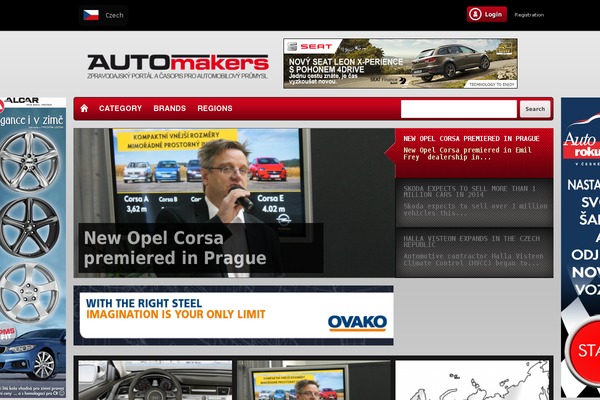Open the map outline thumbnail

click(x=472, y=380)
